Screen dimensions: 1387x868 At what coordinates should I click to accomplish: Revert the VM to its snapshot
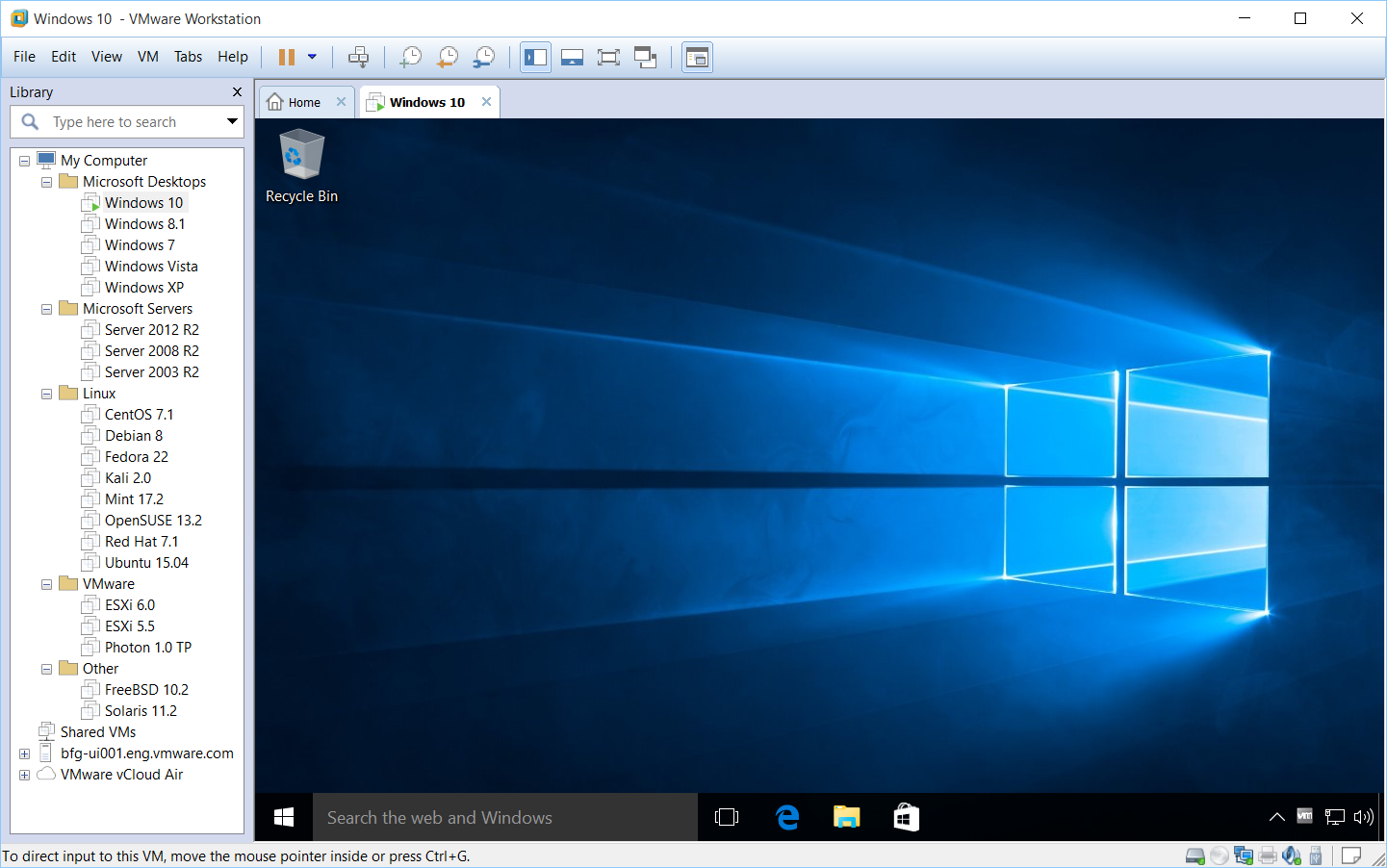click(x=447, y=57)
